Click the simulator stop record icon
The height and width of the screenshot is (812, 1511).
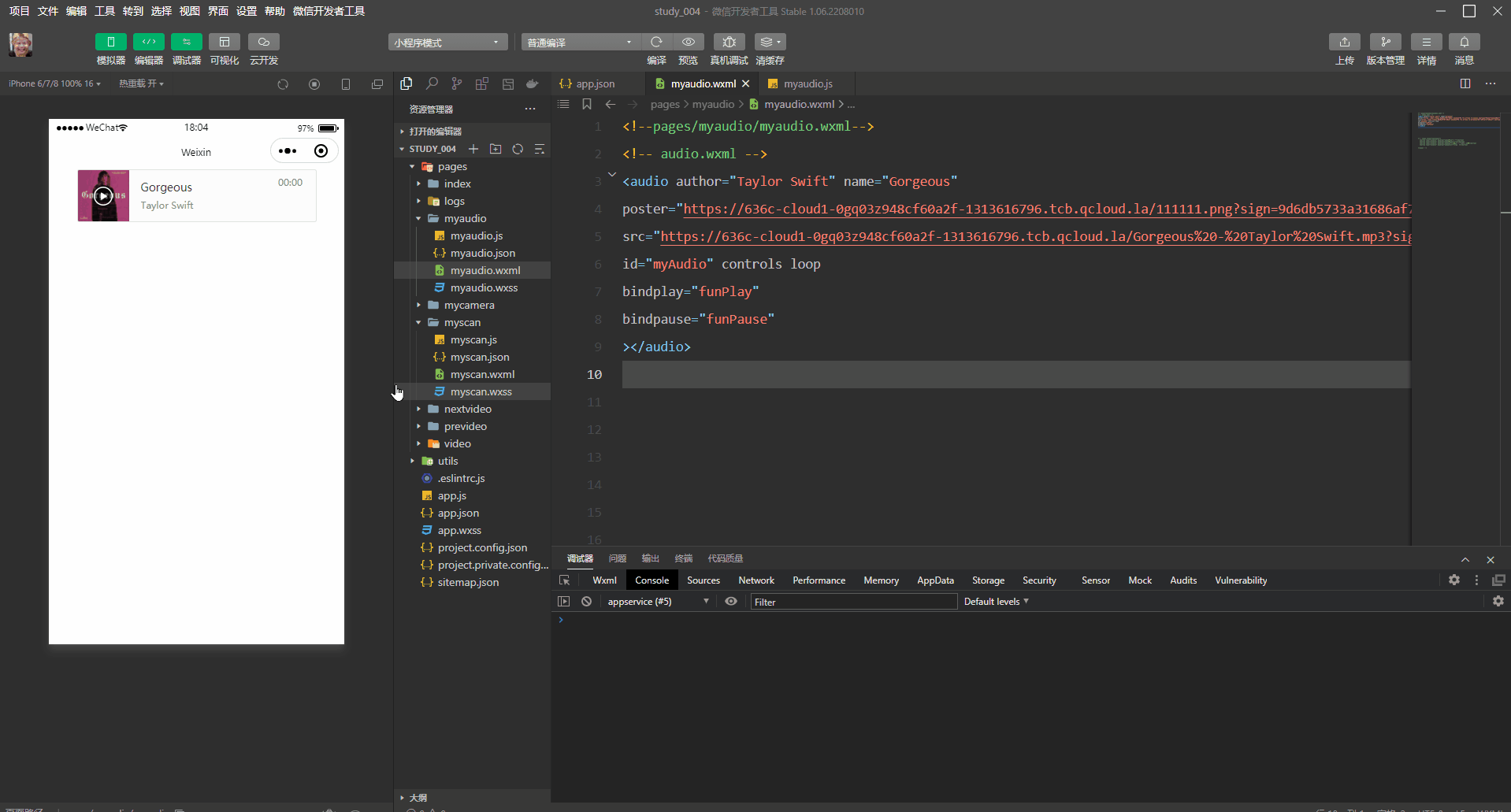coord(314,84)
